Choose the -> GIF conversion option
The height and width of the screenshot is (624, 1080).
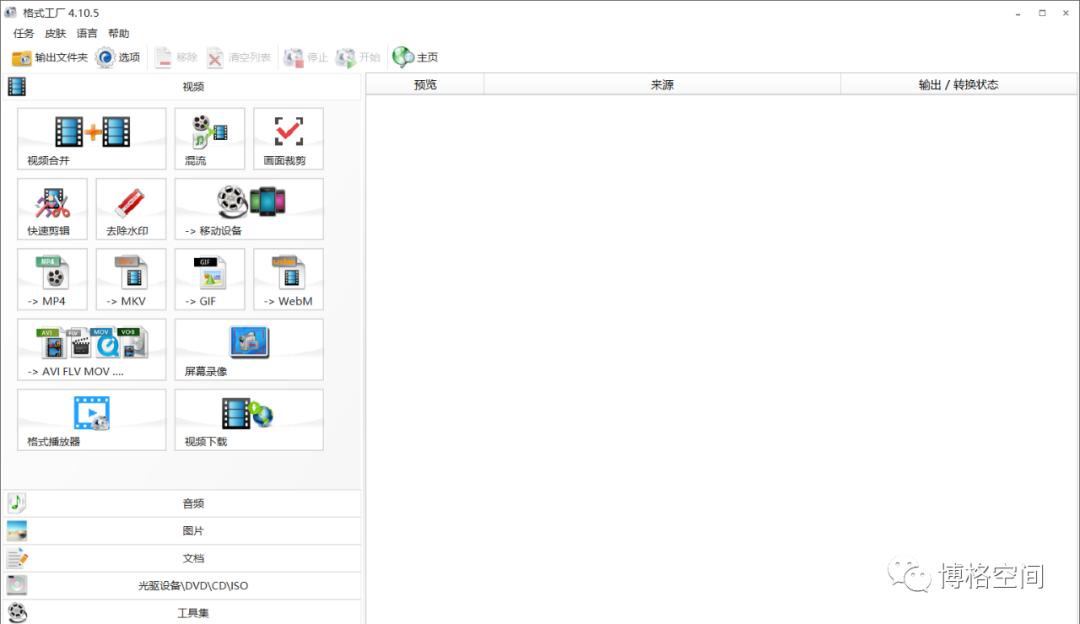click(x=209, y=279)
